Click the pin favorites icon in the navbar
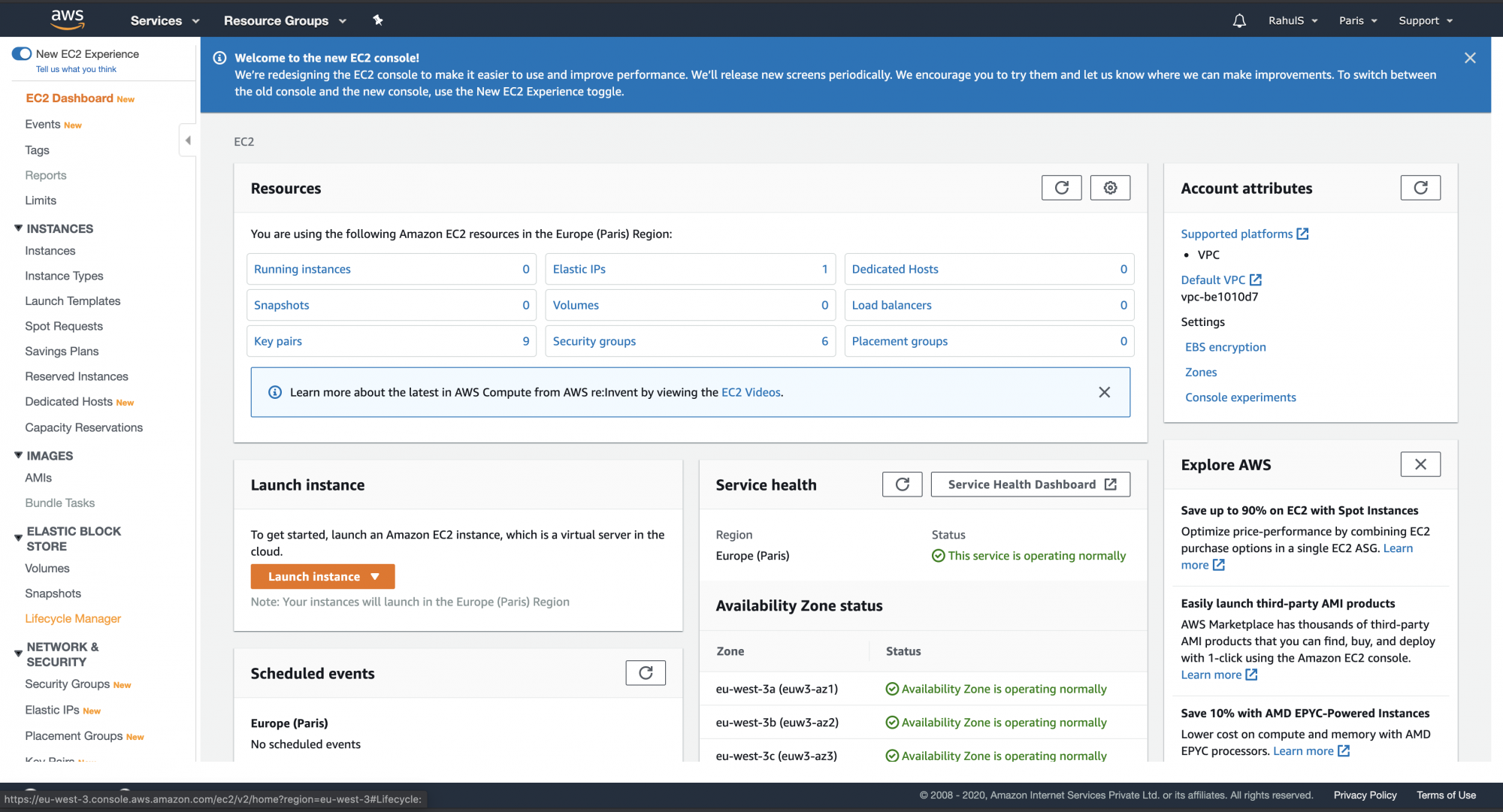 378,20
